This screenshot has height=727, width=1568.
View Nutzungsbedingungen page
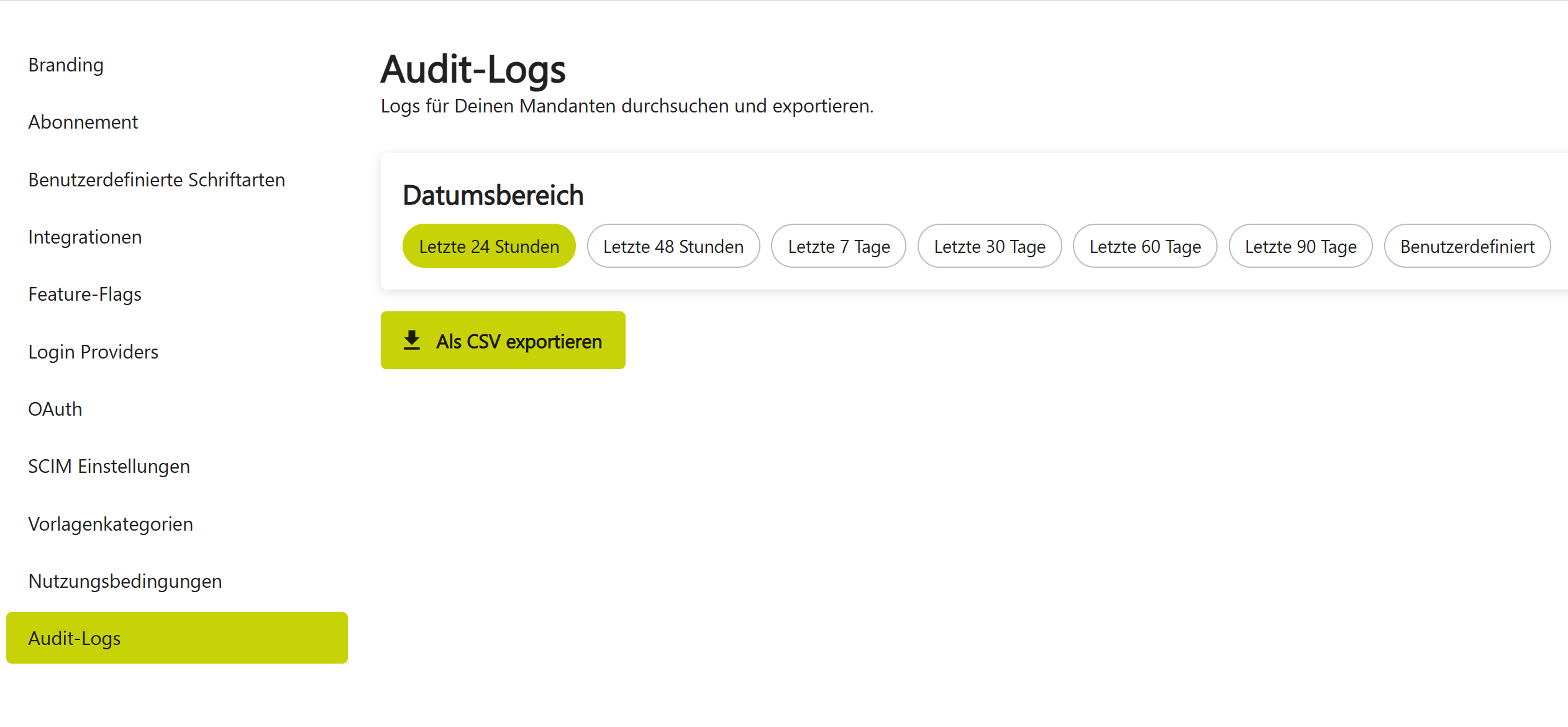pos(125,581)
